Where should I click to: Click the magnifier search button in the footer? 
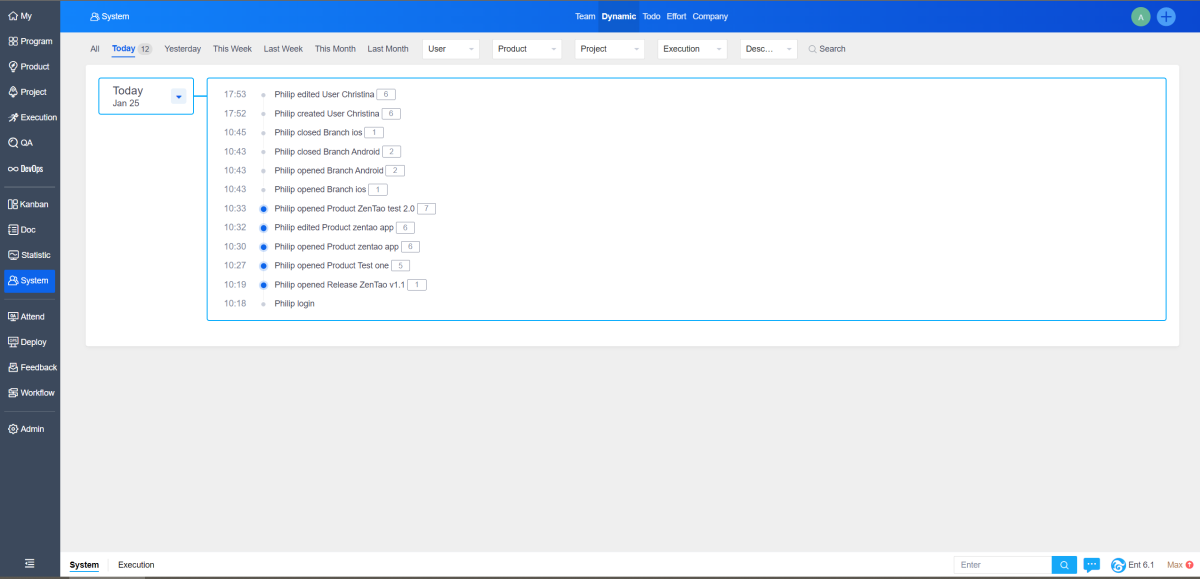point(1065,565)
